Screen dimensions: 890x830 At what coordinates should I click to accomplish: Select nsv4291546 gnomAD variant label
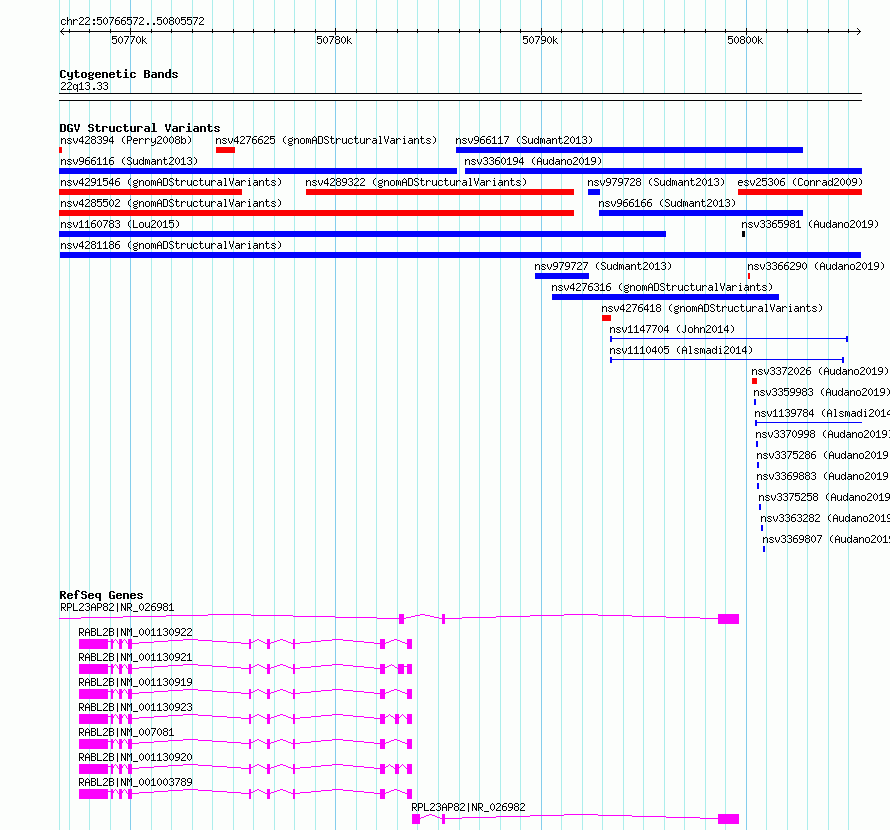coord(171,182)
